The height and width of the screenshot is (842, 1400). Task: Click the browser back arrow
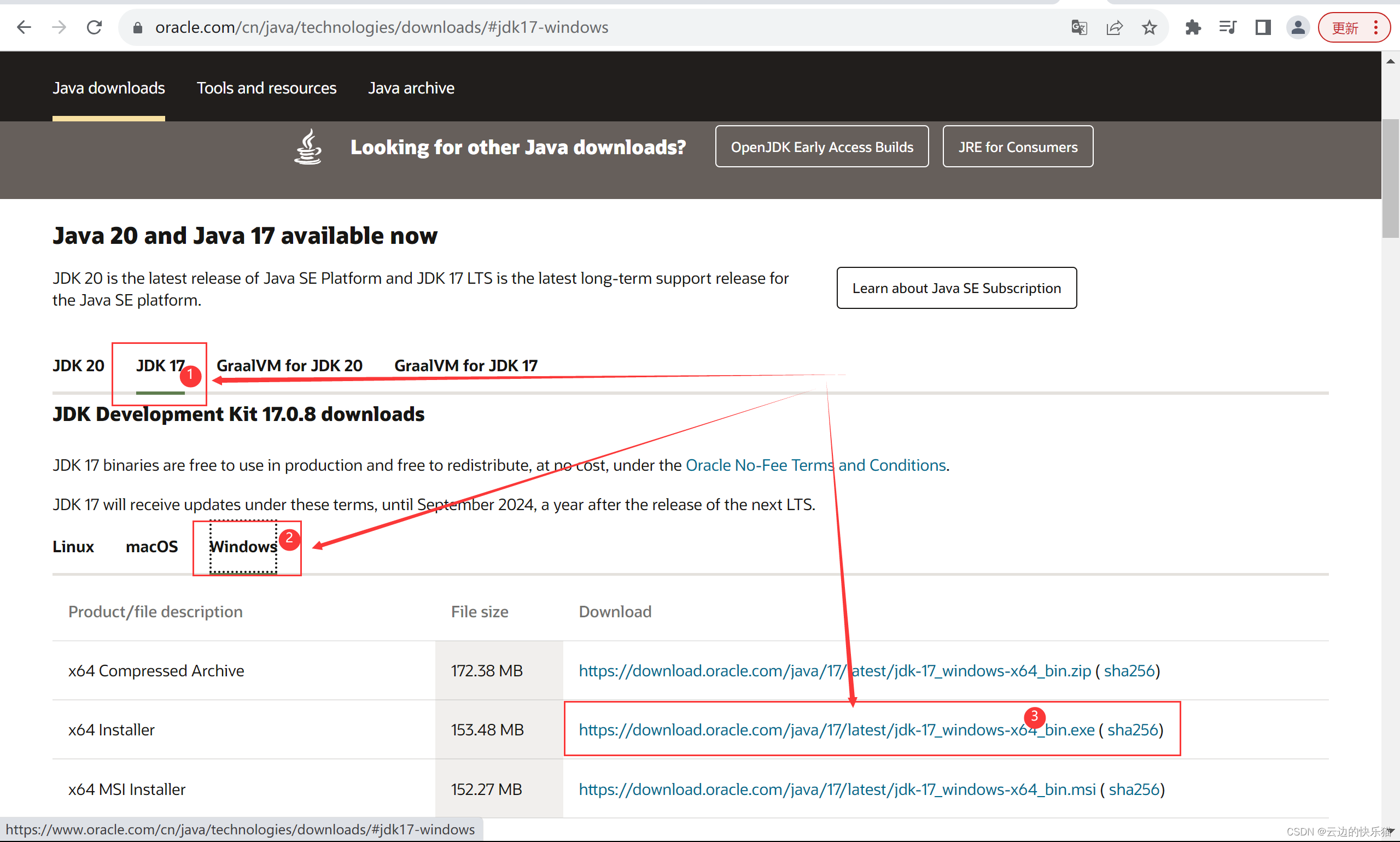point(24,27)
